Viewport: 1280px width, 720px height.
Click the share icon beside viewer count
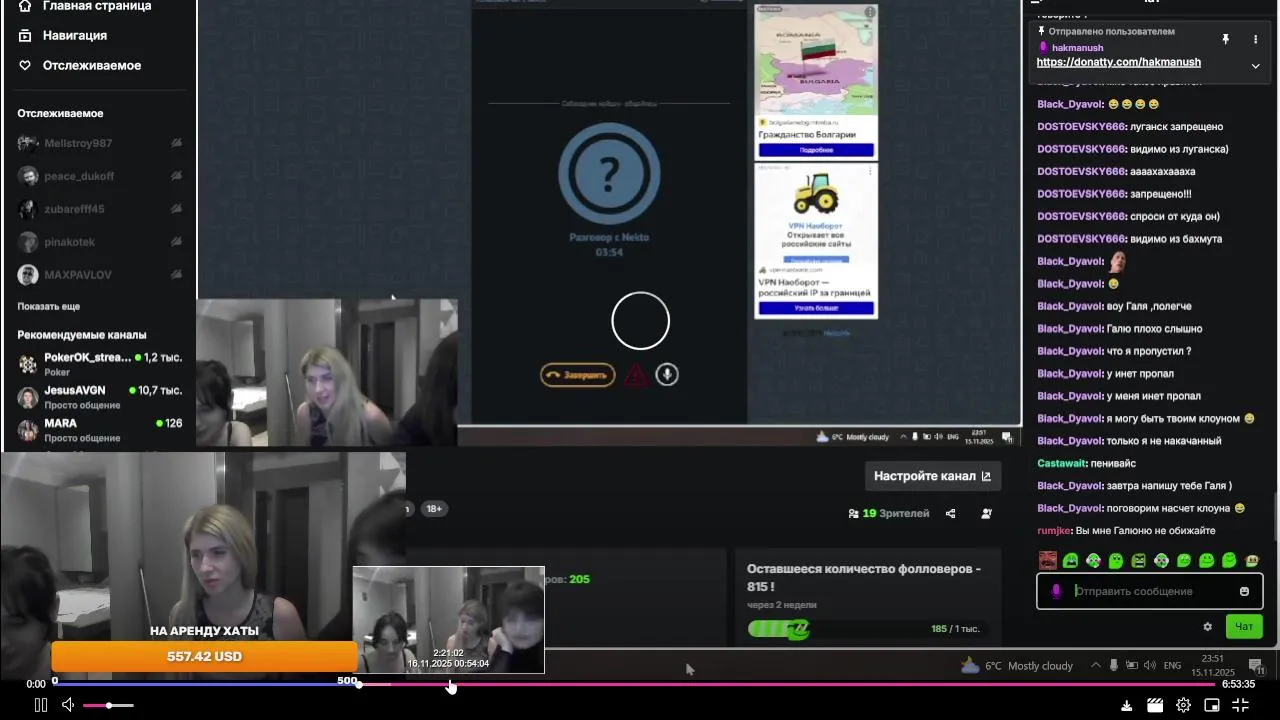click(x=950, y=513)
